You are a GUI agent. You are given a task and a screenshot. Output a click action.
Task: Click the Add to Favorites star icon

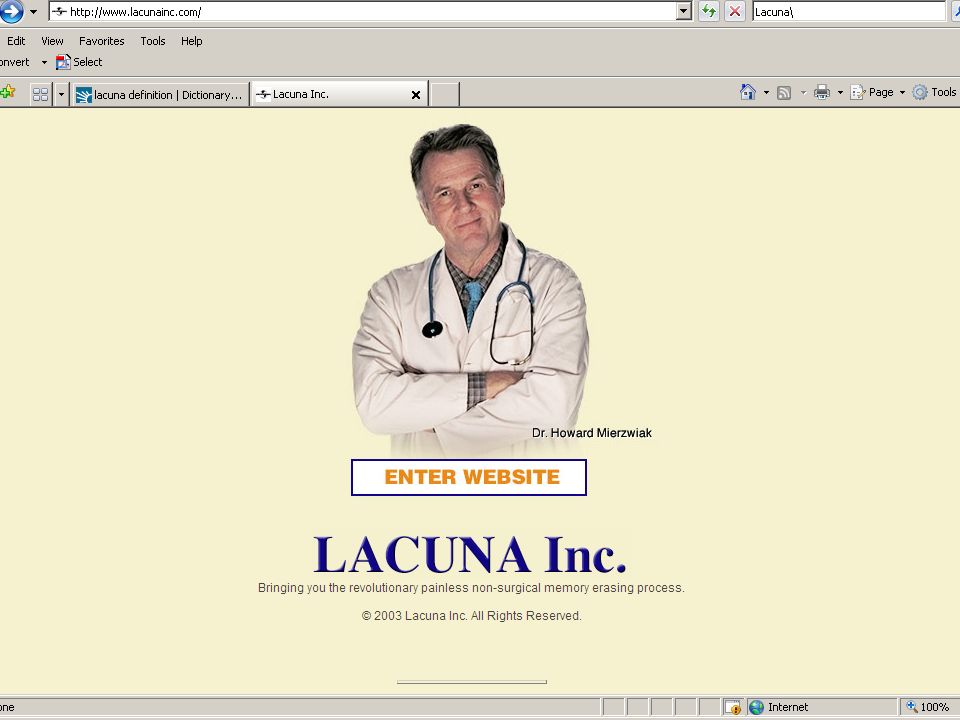pyautogui.click(x=8, y=93)
